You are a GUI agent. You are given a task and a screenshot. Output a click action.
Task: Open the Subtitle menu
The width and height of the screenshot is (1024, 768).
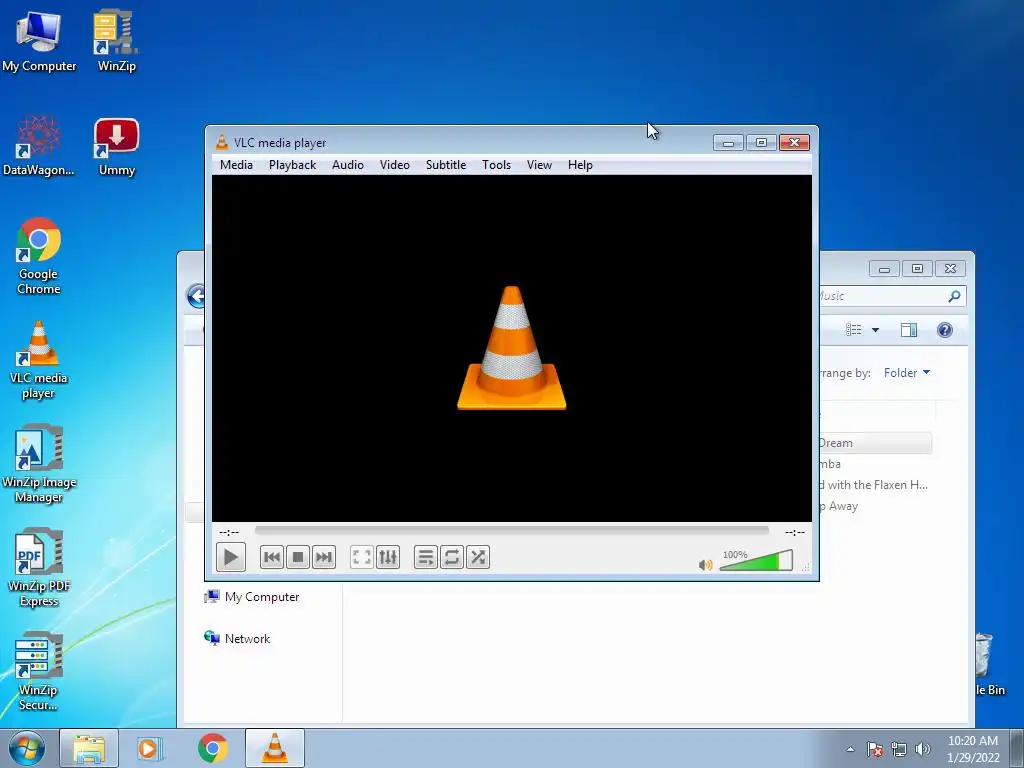[446, 165]
